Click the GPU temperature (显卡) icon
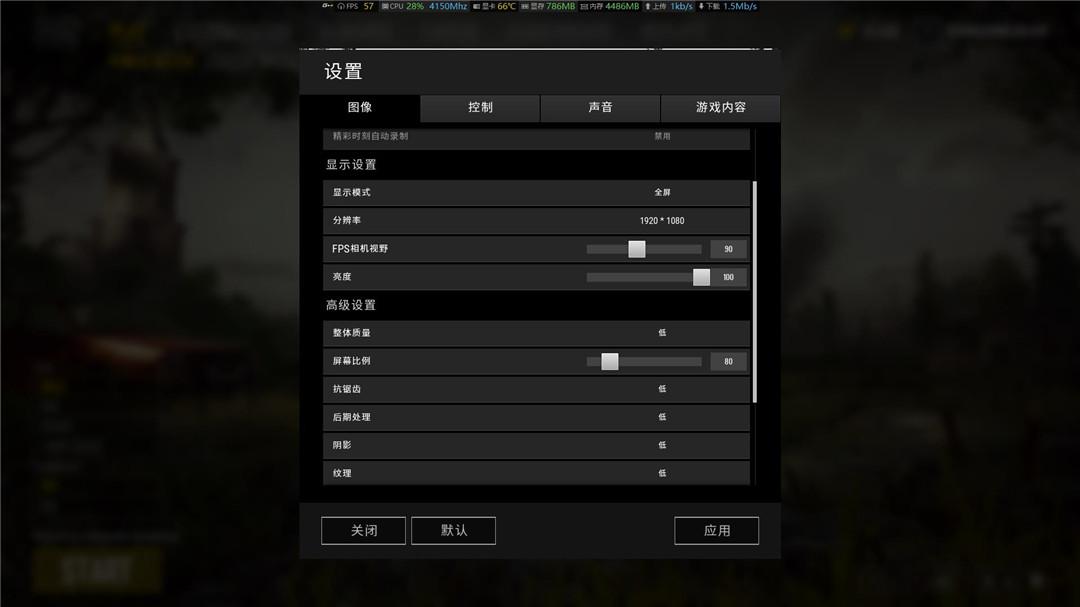The height and width of the screenshot is (607, 1080). point(477,6)
